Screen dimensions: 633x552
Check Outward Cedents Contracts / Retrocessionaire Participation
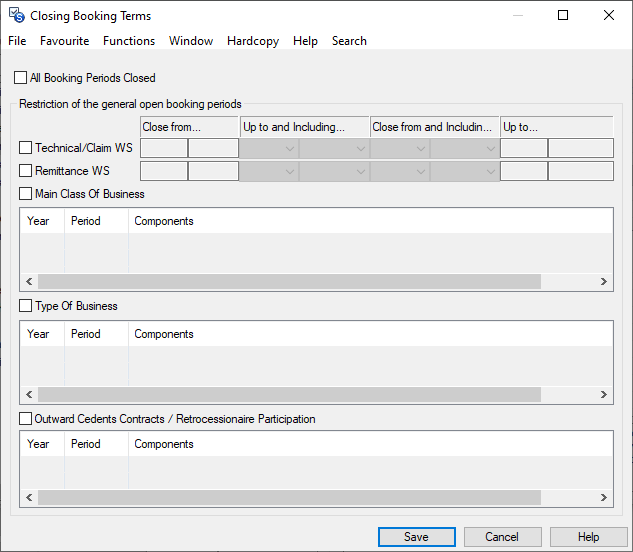[x=26, y=419]
